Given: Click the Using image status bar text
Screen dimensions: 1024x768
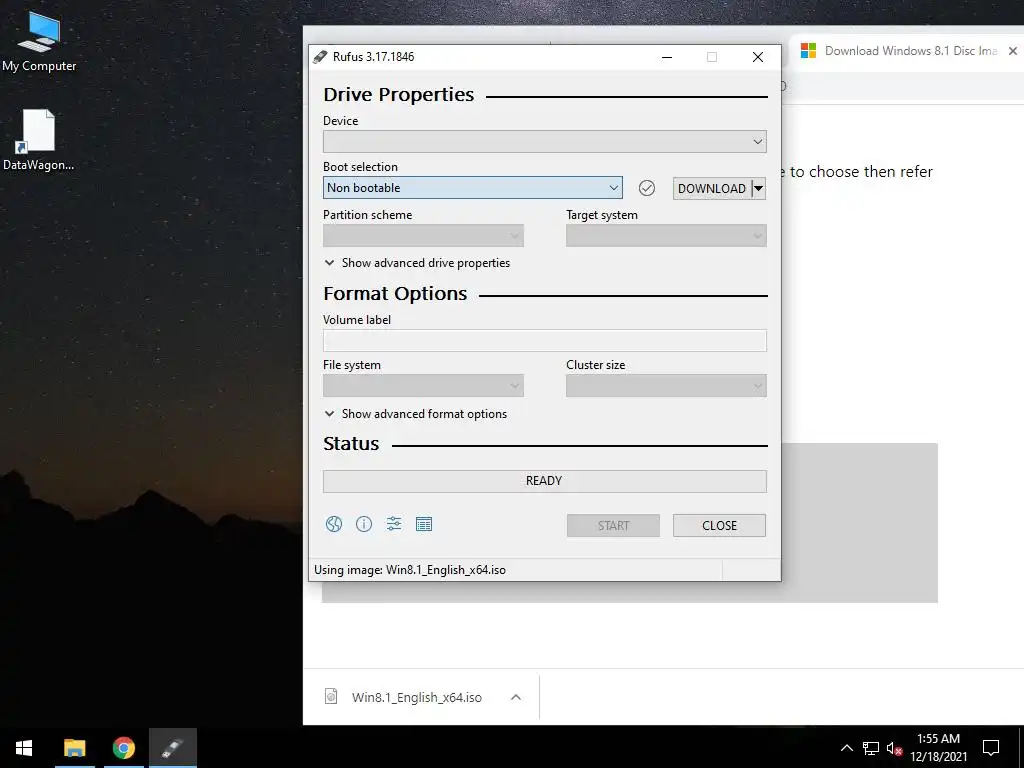Looking at the screenshot, I should click(x=410, y=569).
